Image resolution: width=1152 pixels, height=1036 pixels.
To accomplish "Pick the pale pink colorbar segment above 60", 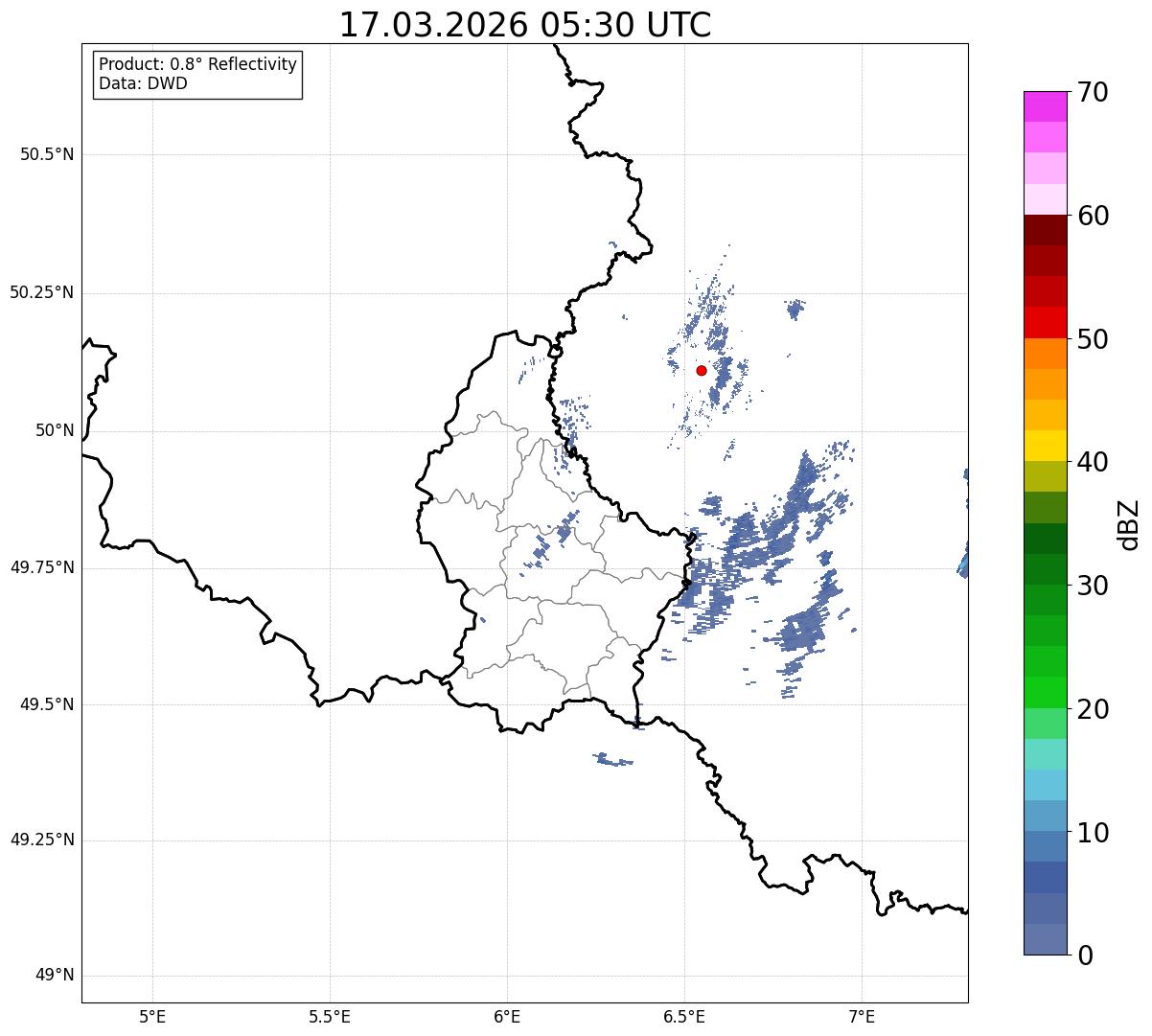I will click(x=1046, y=199).
